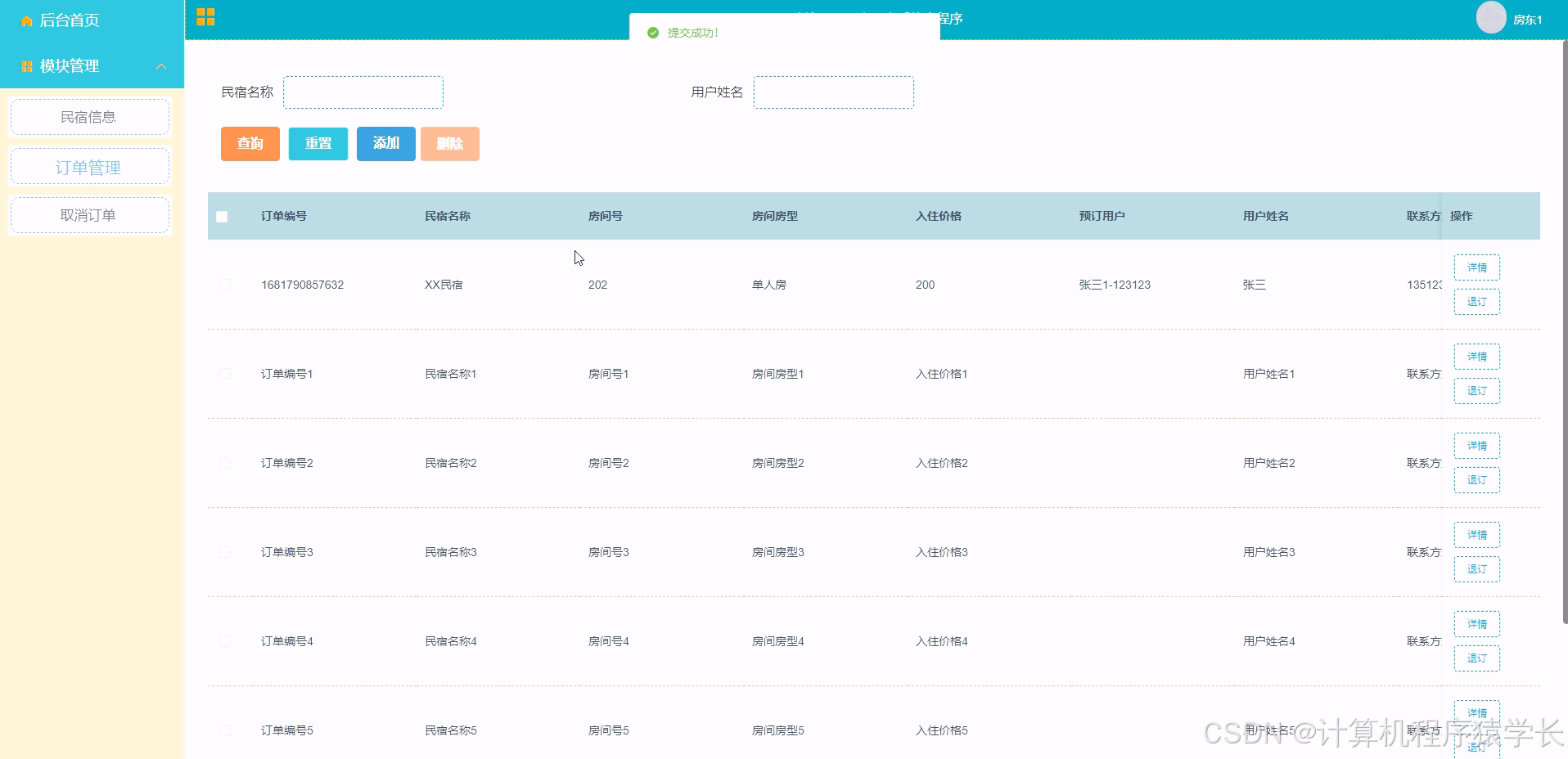The height and width of the screenshot is (759, 1568).
Task: Focus the 用户姓名 search field
Action: tap(833, 92)
